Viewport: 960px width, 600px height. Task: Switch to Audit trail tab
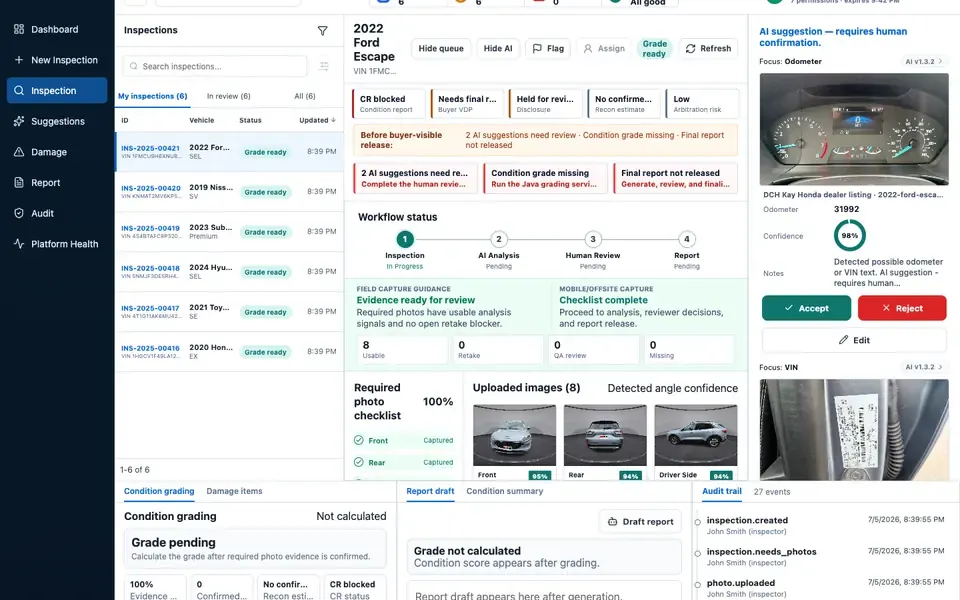click(722, 491)
